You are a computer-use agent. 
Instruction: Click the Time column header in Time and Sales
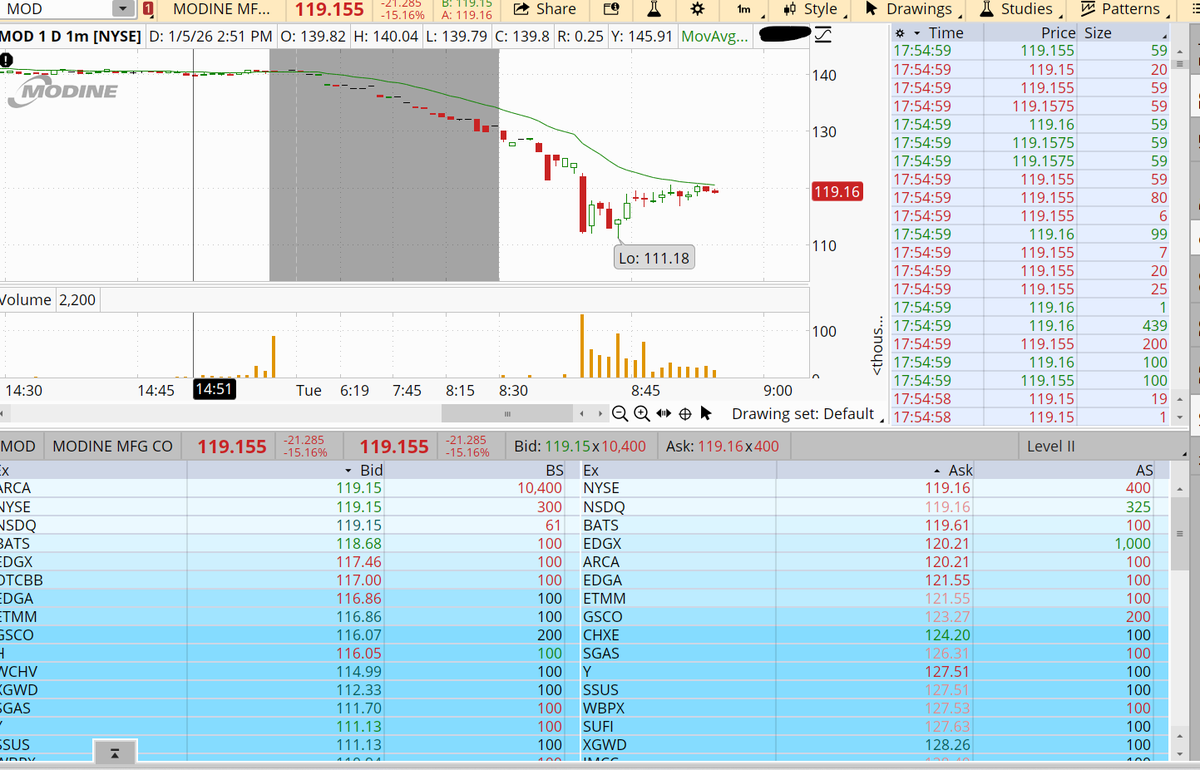(x=946, y=32)
